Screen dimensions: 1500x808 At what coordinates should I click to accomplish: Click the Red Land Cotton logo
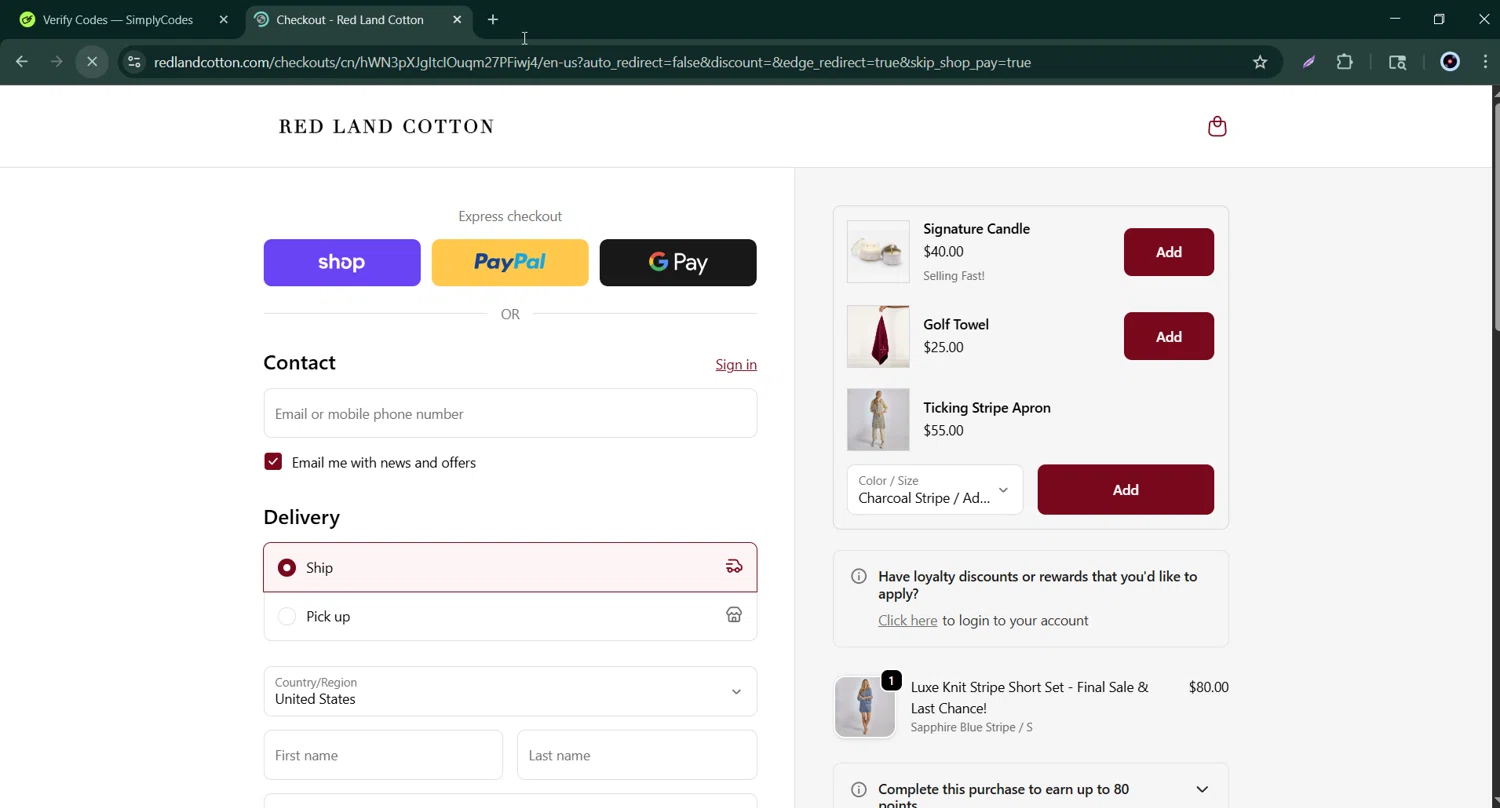click(387, 126)
